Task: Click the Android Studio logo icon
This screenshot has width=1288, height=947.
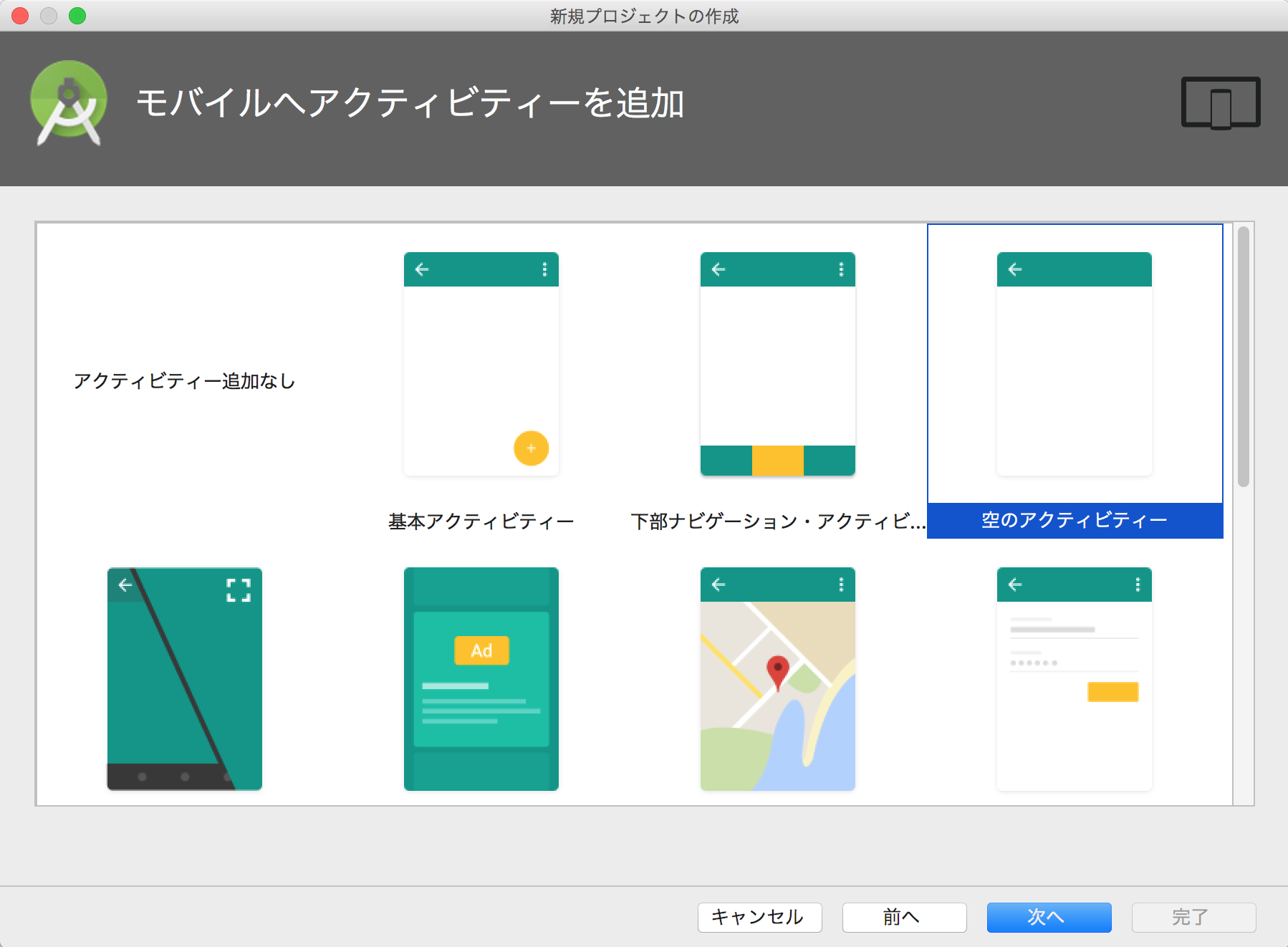Action: coord(69,103)
